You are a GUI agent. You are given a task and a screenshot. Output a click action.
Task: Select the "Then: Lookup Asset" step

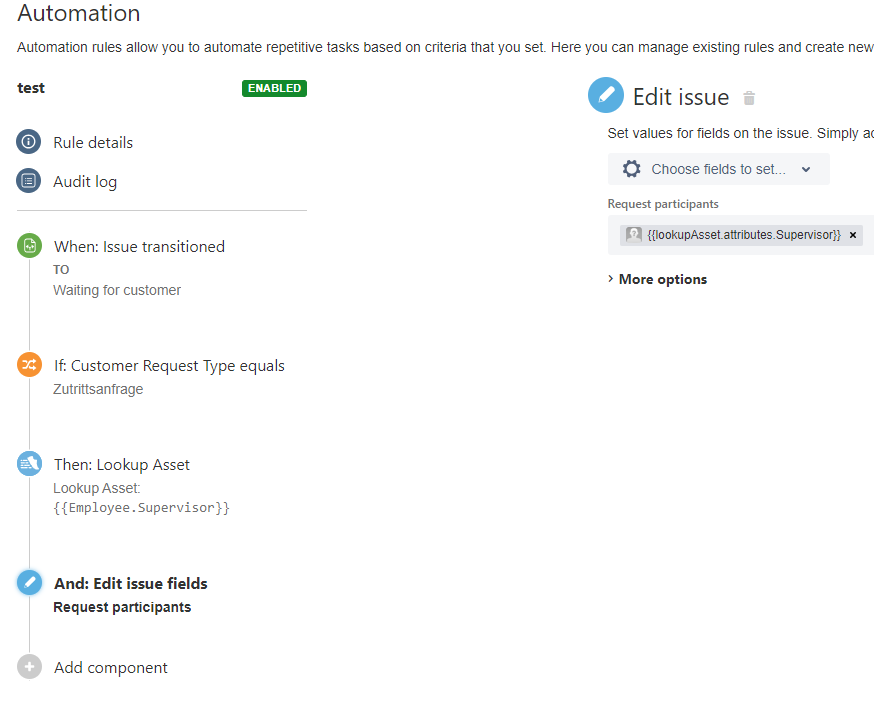(122, 464)
